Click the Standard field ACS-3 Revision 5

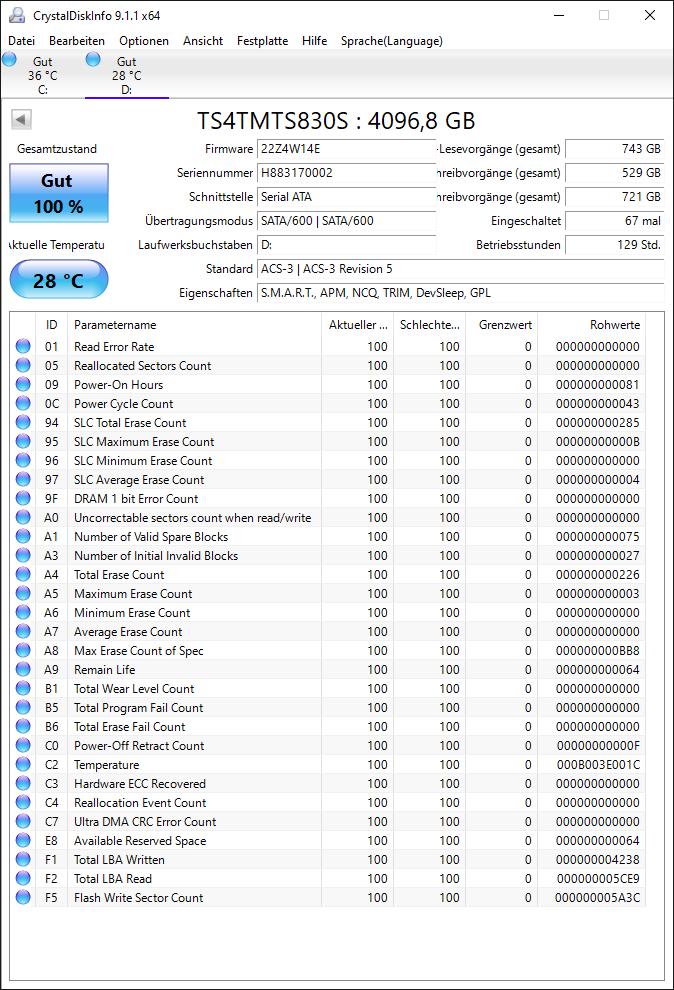click(x=461, y=269)
